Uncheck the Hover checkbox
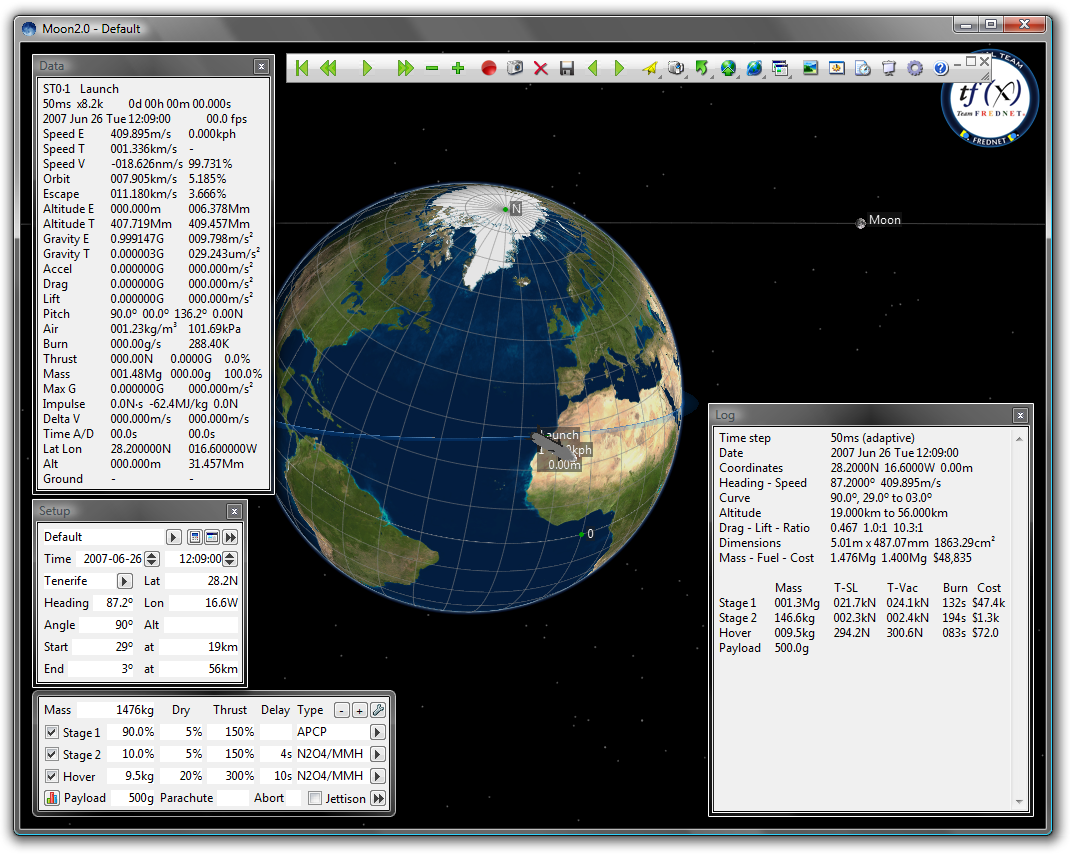 [52, 776]
